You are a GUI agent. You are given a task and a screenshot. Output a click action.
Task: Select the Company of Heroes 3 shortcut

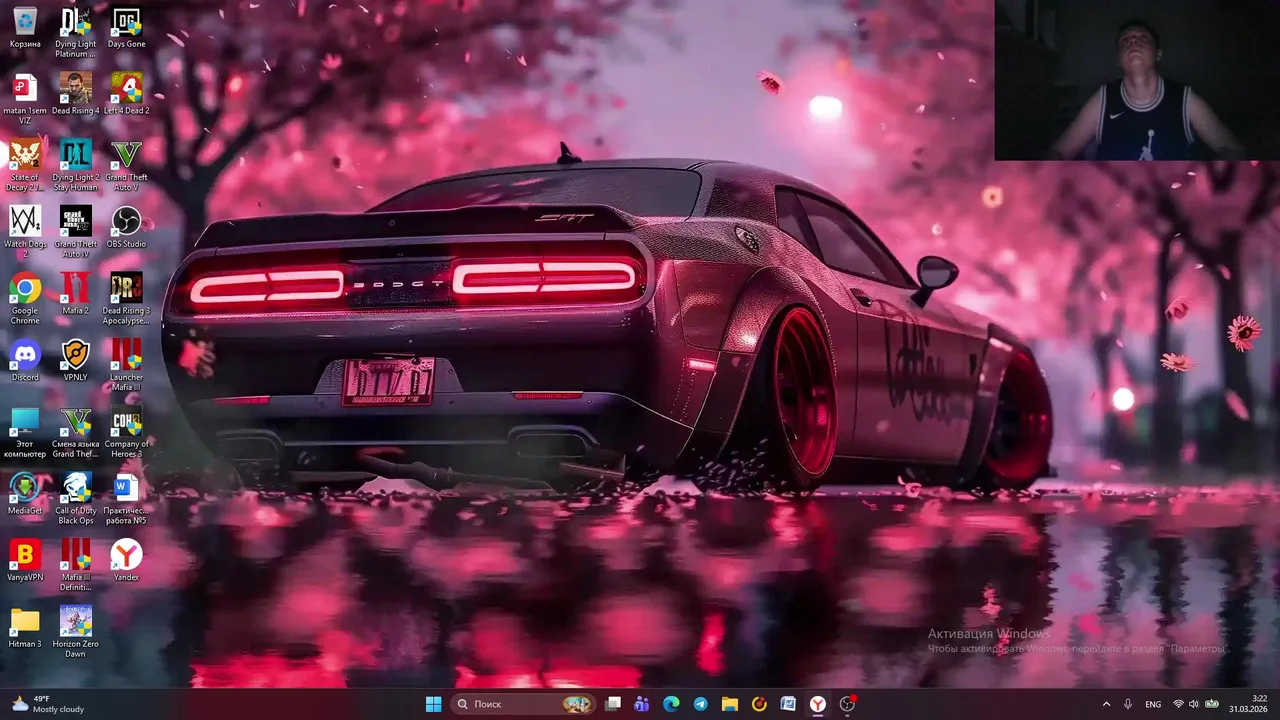(126, 432)
